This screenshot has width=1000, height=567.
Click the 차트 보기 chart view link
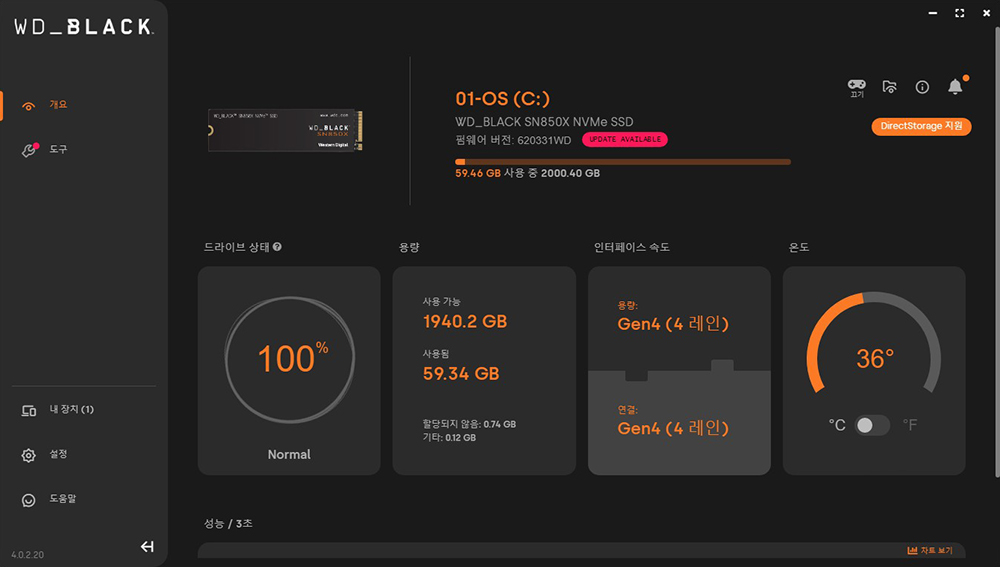tap(930, 550)
